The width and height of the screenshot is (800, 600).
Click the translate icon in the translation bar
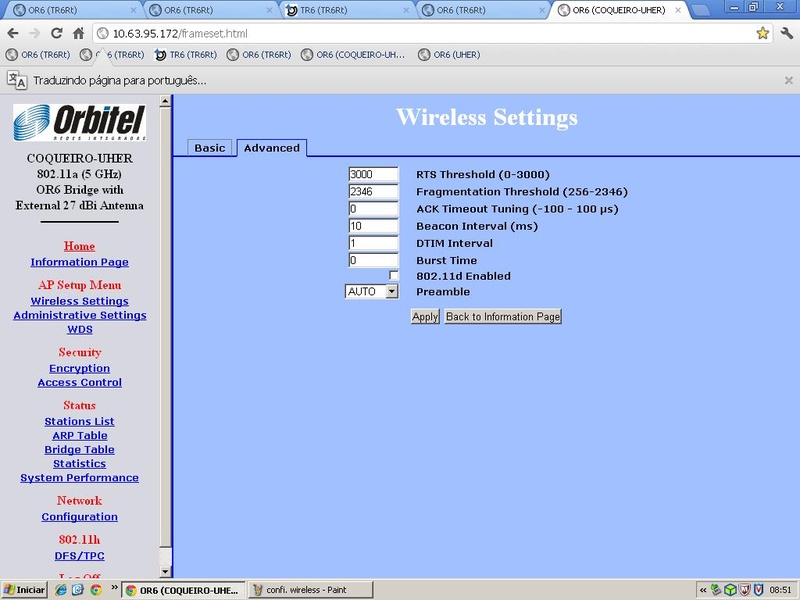click(17, 80)
